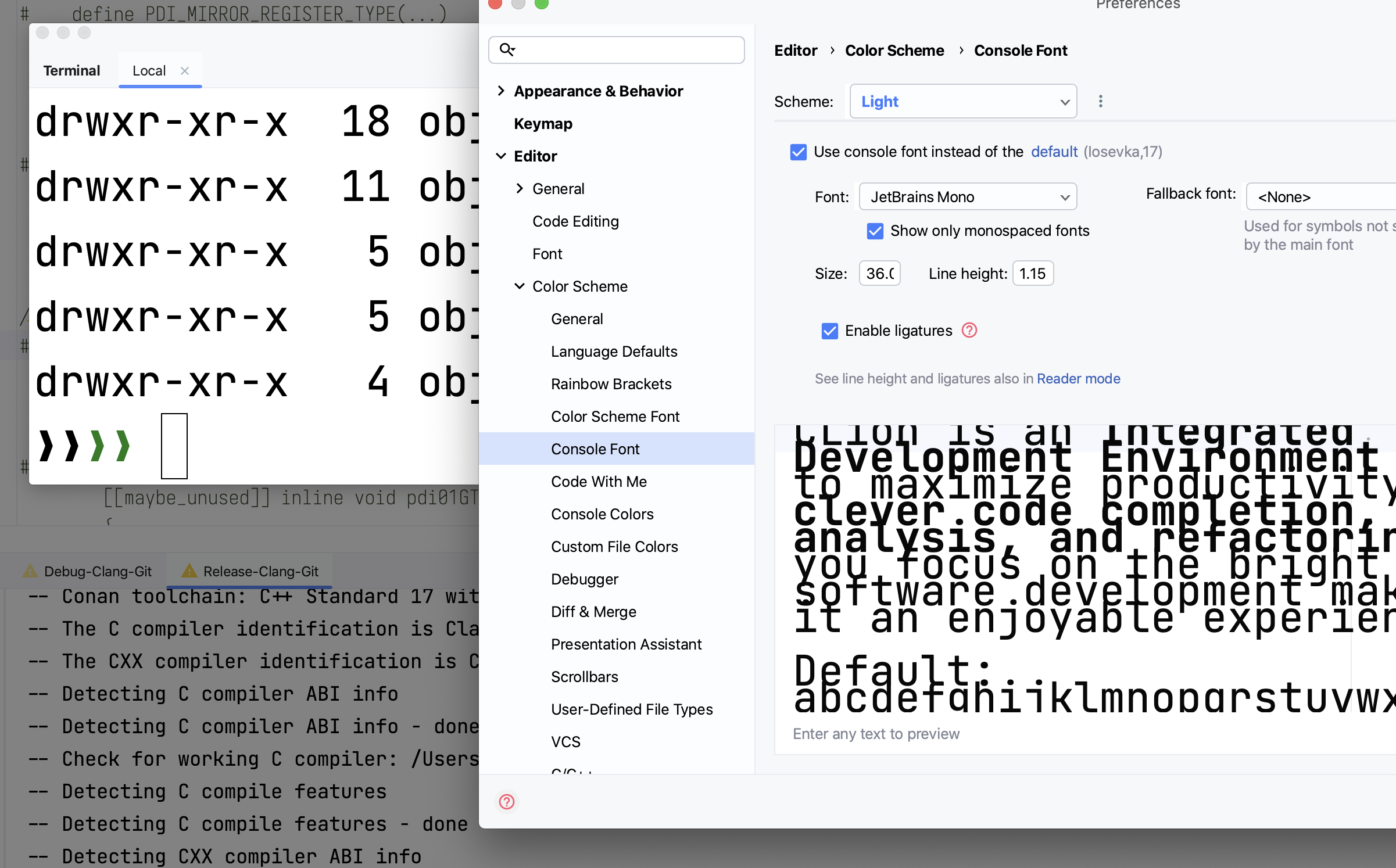The width and height of the screenshot is (1396, 868).
Task: Close the Local terminal tab
Action: (x=185, y=70)
